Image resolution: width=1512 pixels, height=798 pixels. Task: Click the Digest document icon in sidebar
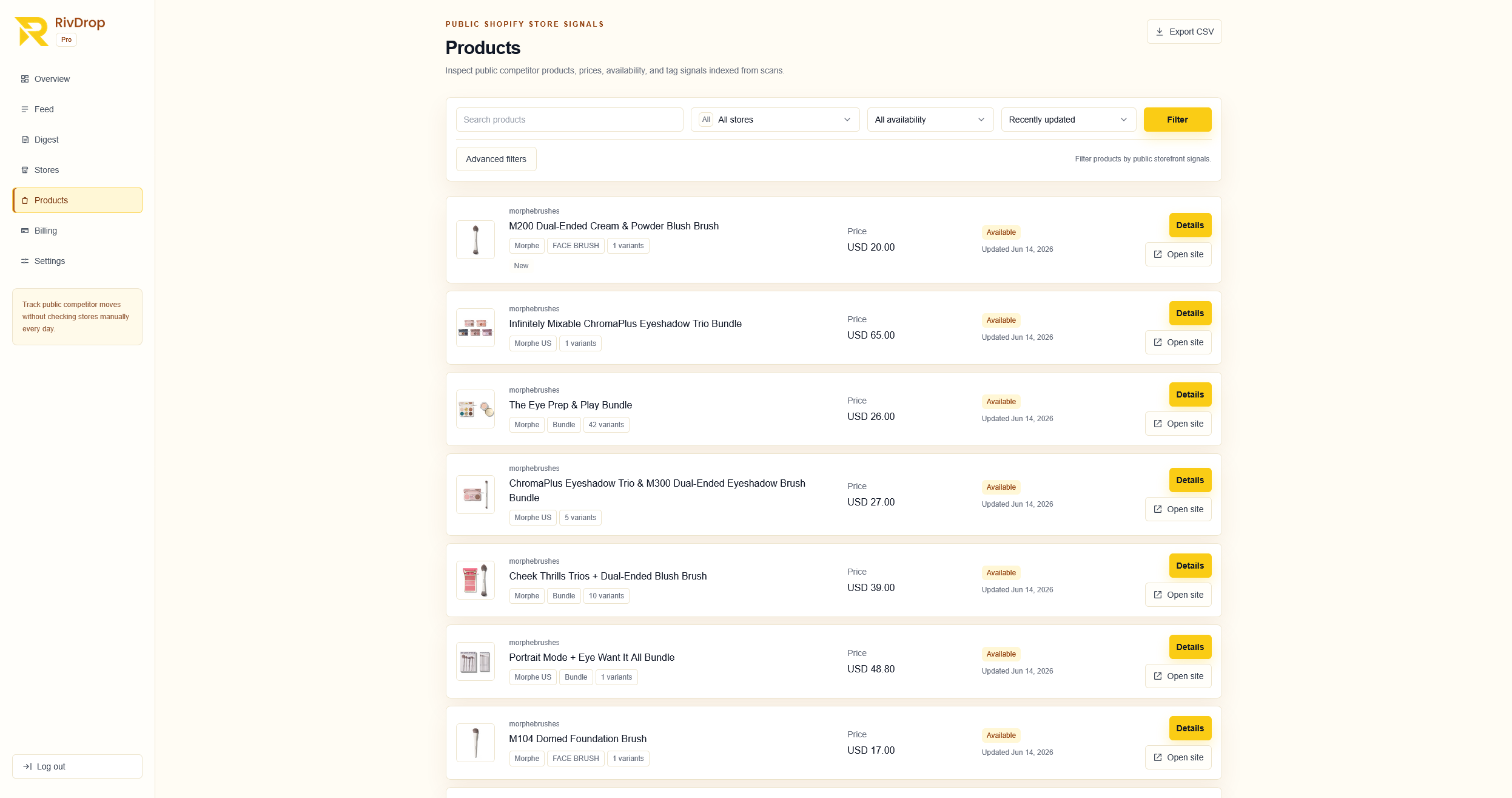click(x=25, y=140)
